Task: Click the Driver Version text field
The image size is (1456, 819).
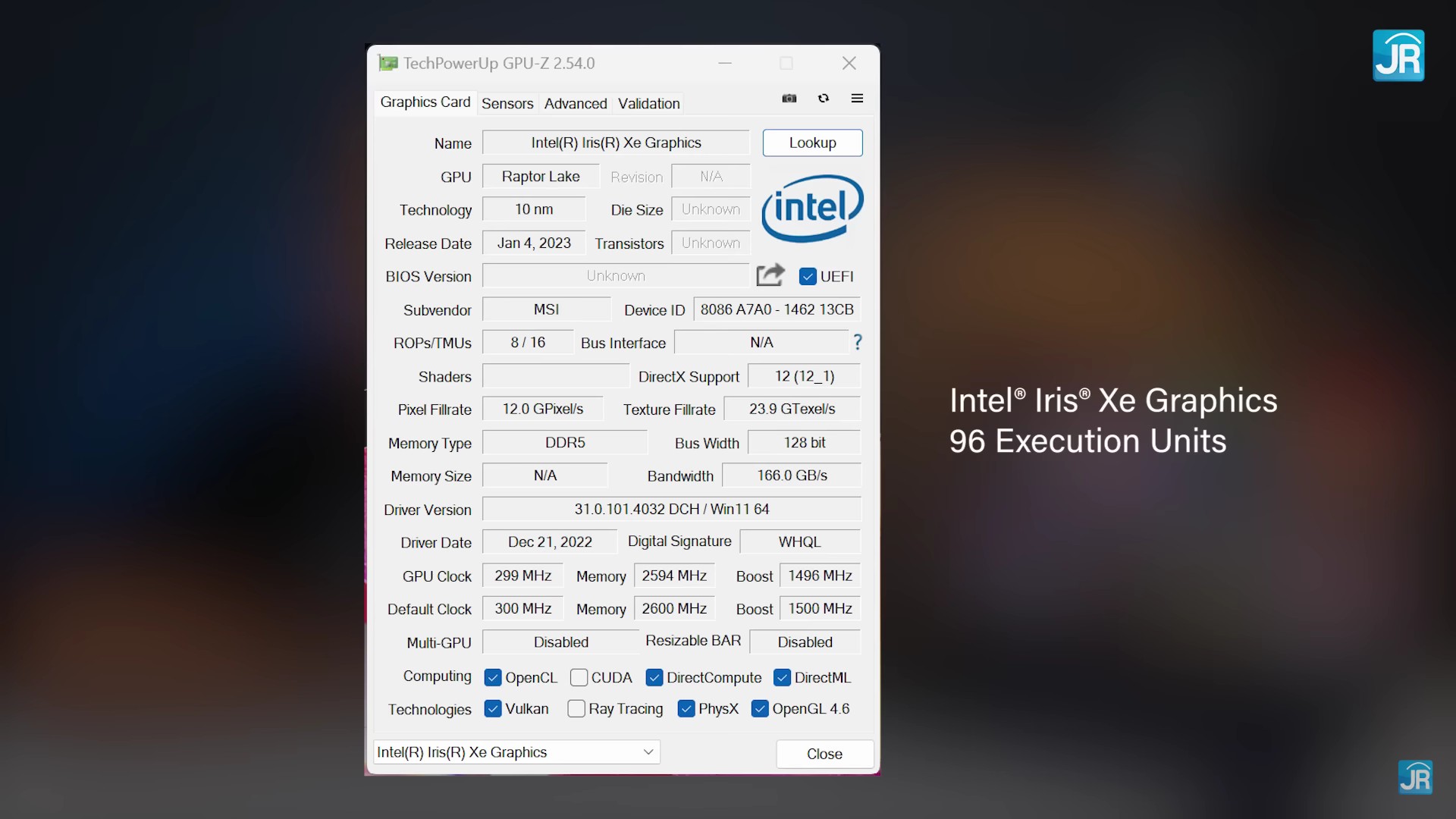Action: pyautogui.click(x=671, y=509)
